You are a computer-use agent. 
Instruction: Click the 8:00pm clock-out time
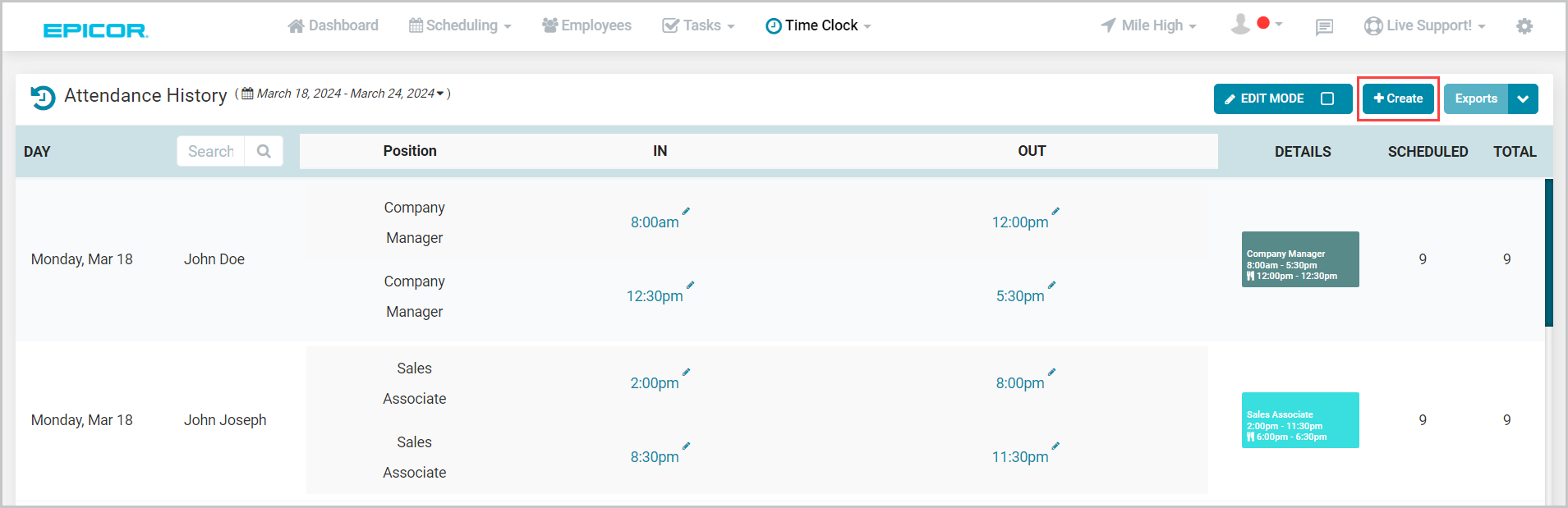point(1020,383)
